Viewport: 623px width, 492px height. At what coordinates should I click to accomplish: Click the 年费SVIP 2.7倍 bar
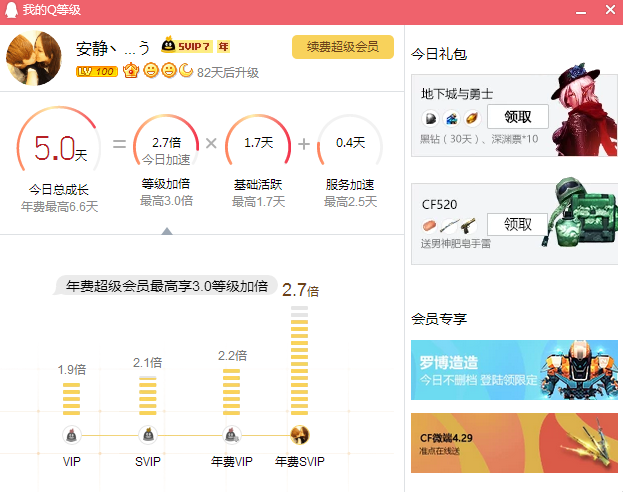pos(300,360)
